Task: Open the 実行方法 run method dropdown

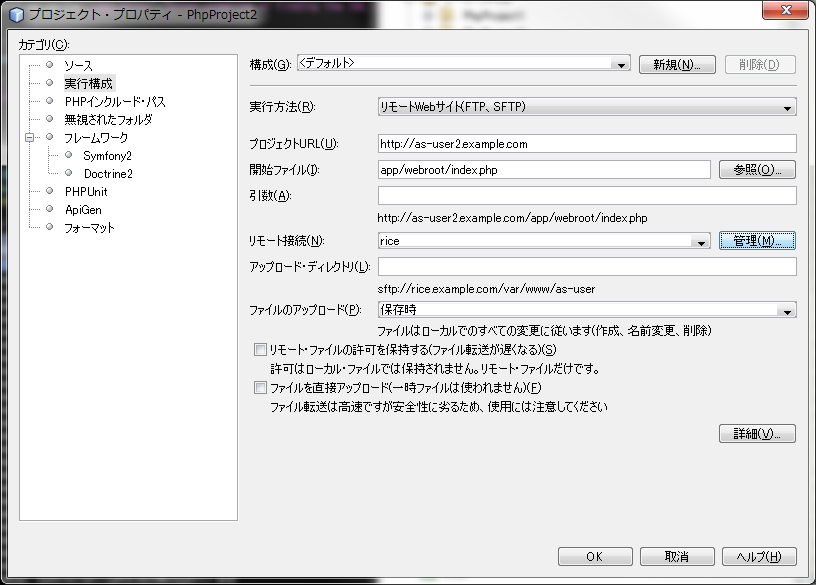Action: coord(587,107)
